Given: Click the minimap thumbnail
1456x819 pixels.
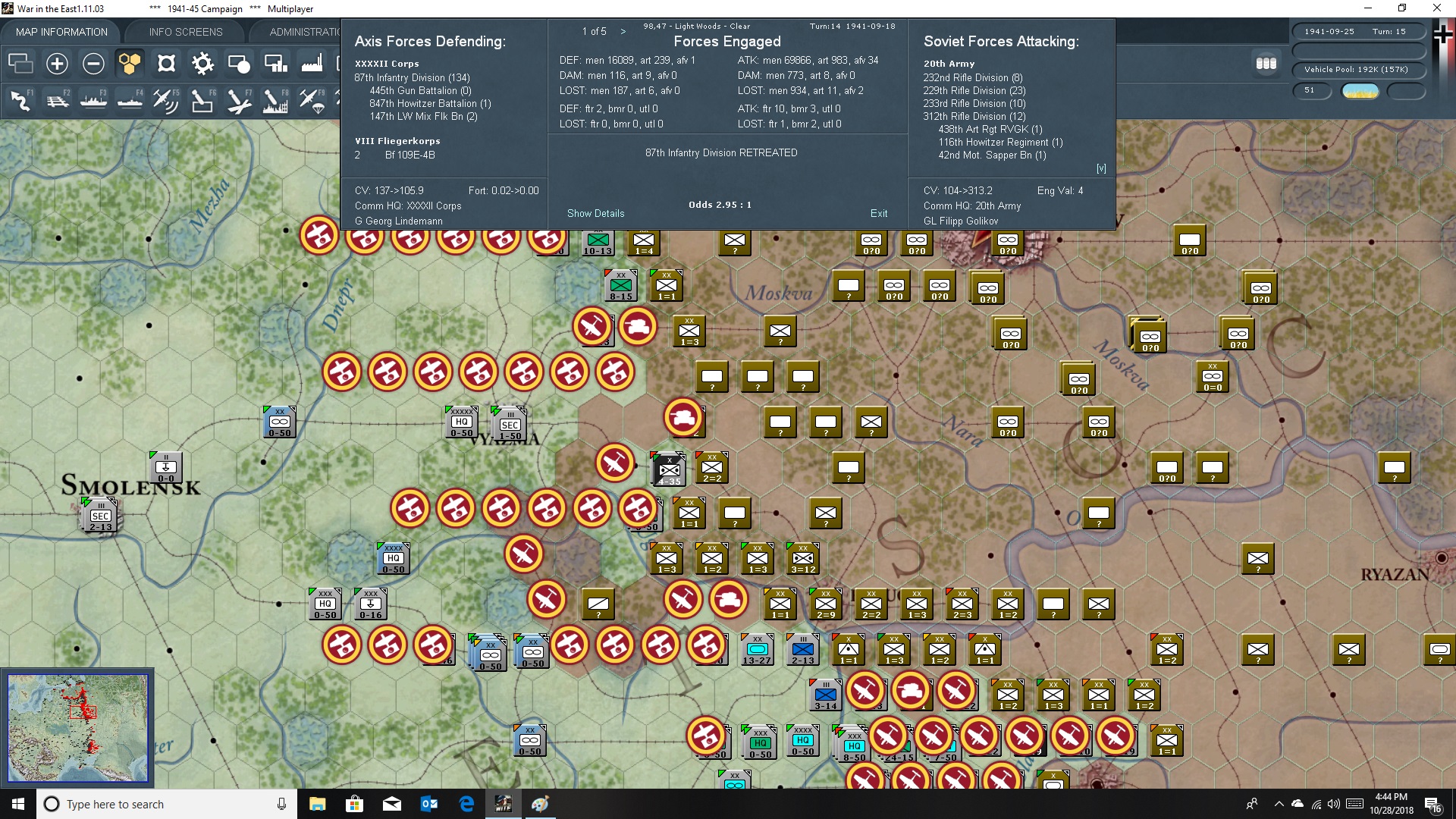Looking at the screenshot, I should click(x=77, y=728).
